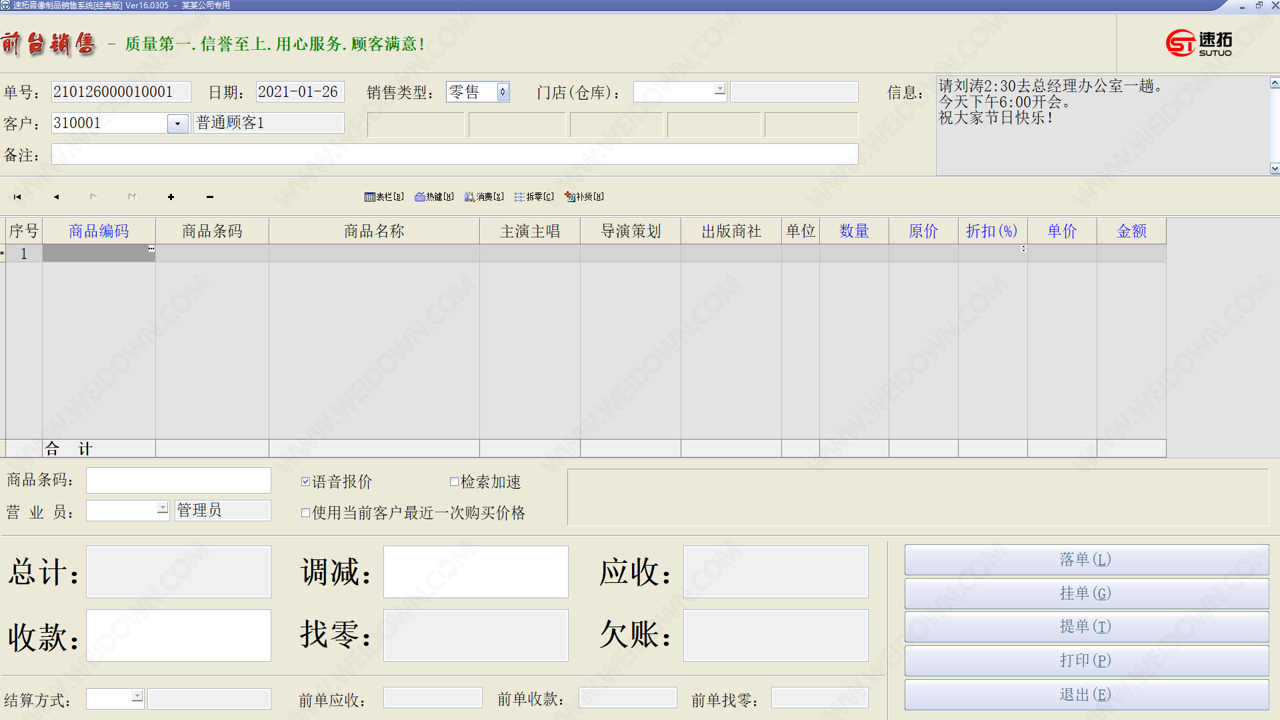The image size is (1280, 720).
Task: Focus the 商品条码 barcode input box
Action: tap(178, 481)
